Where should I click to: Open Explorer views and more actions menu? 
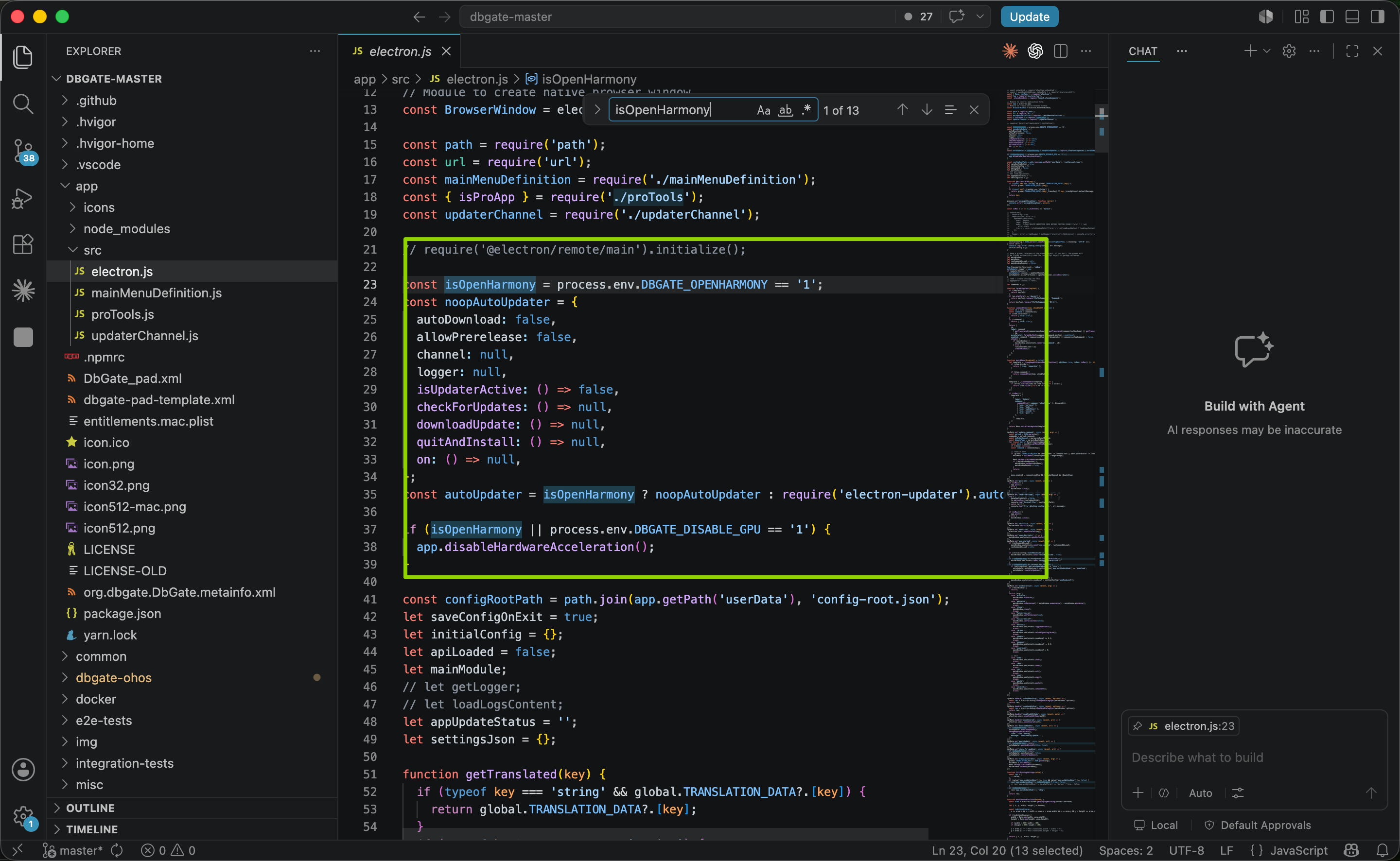tap(315, 51)
